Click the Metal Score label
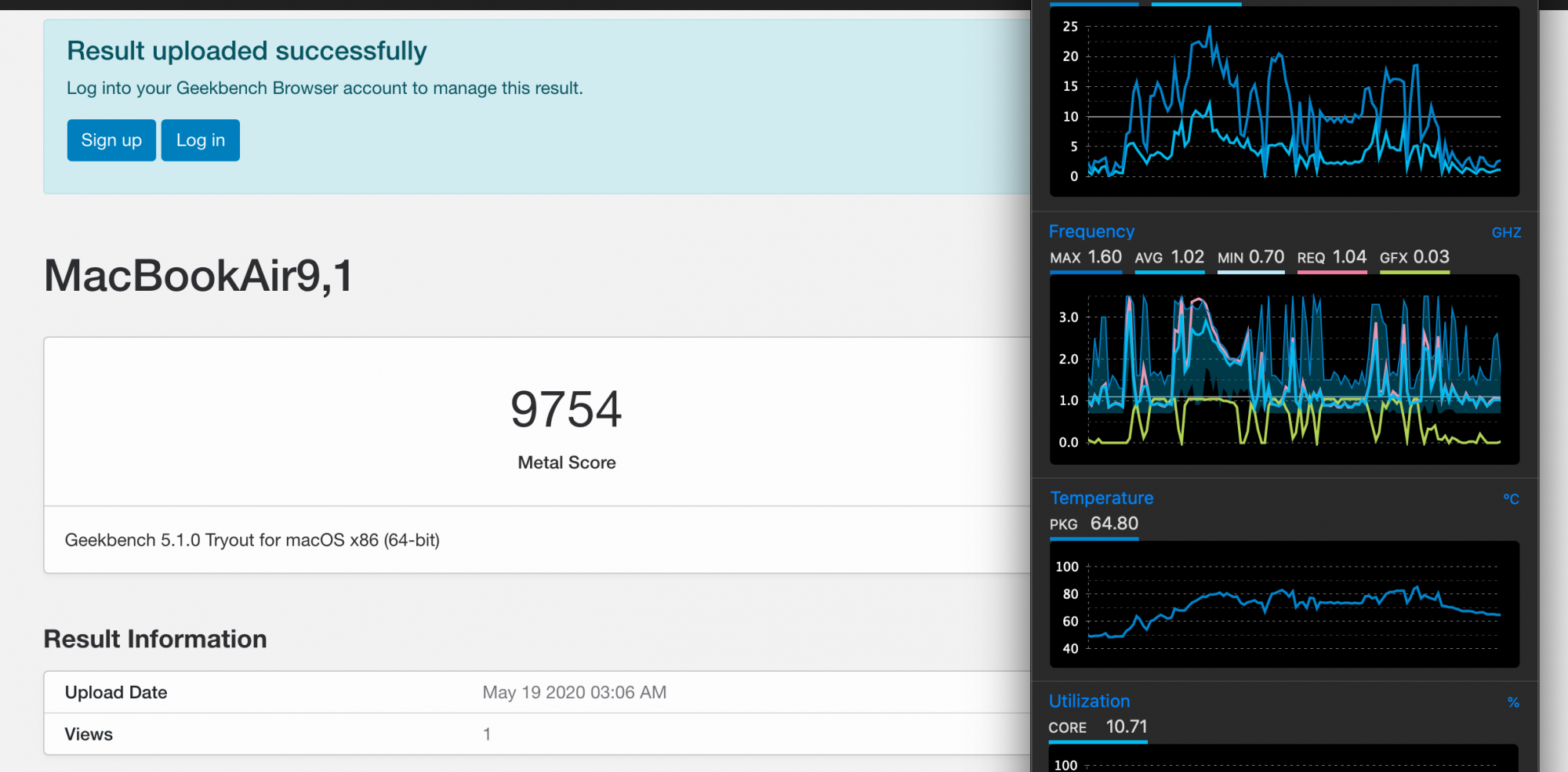Screen dimensions: 1568x772 click(567, 462)
